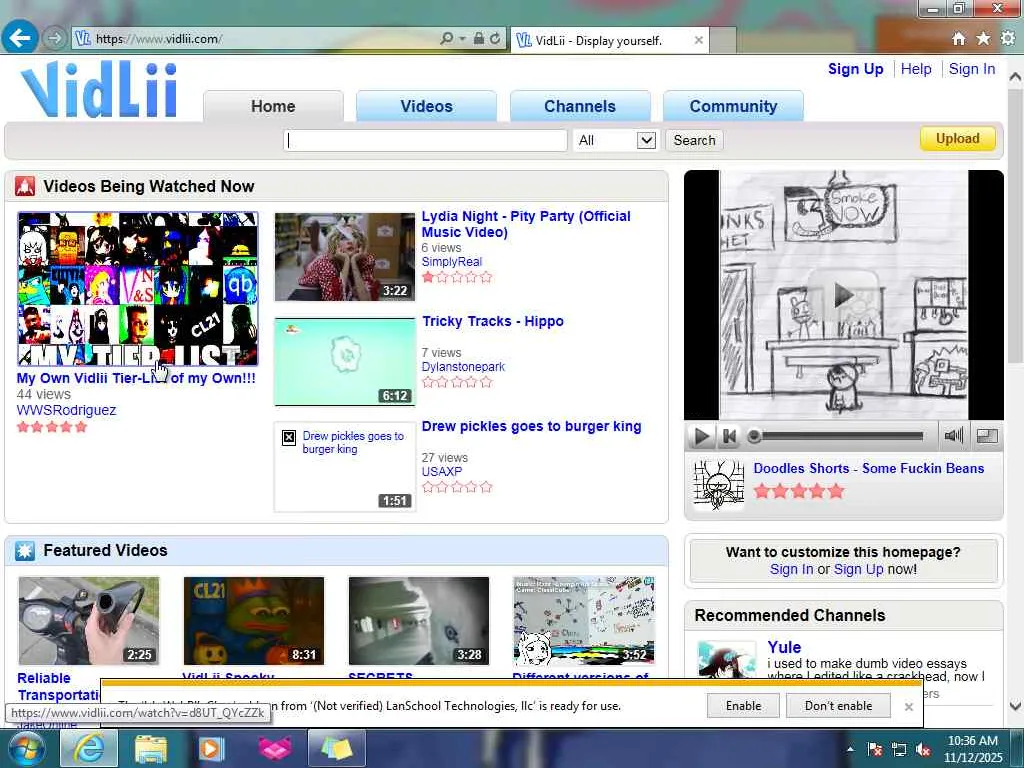Image resolution: width=1024 pixels, height=768 pixels.
Task: Click the Sign Up link at top
Action: 856,69
